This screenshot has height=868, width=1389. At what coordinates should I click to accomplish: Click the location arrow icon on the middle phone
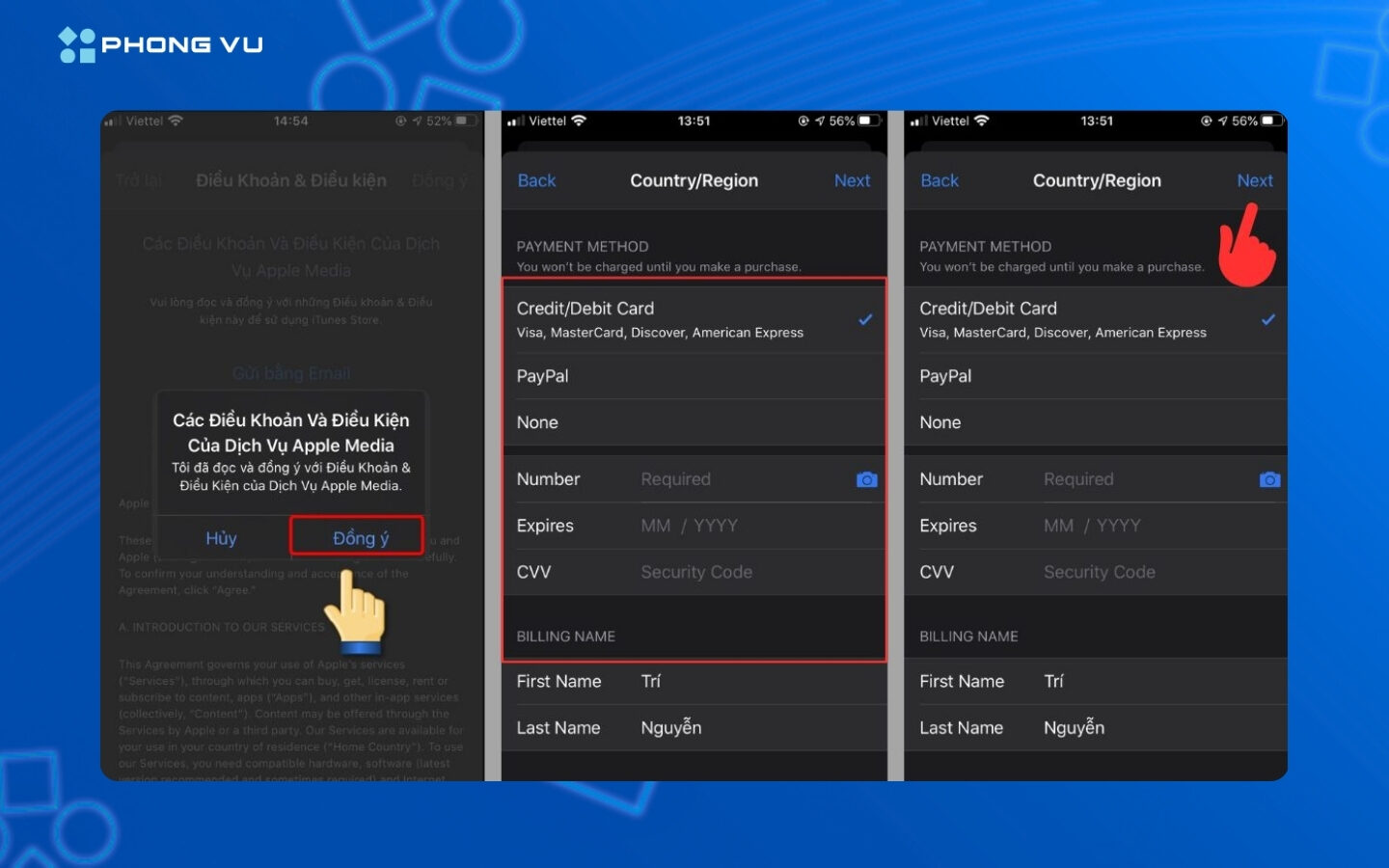pos(820,121)
